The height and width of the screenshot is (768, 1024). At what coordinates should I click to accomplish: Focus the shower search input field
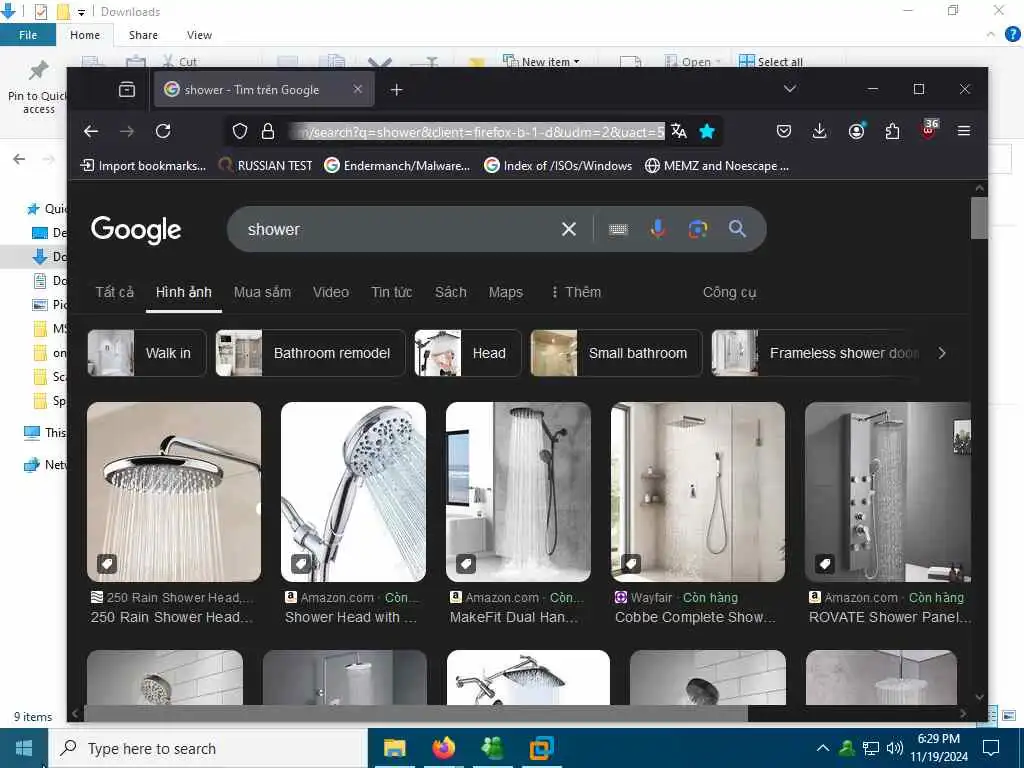click(x=398, y=229)
